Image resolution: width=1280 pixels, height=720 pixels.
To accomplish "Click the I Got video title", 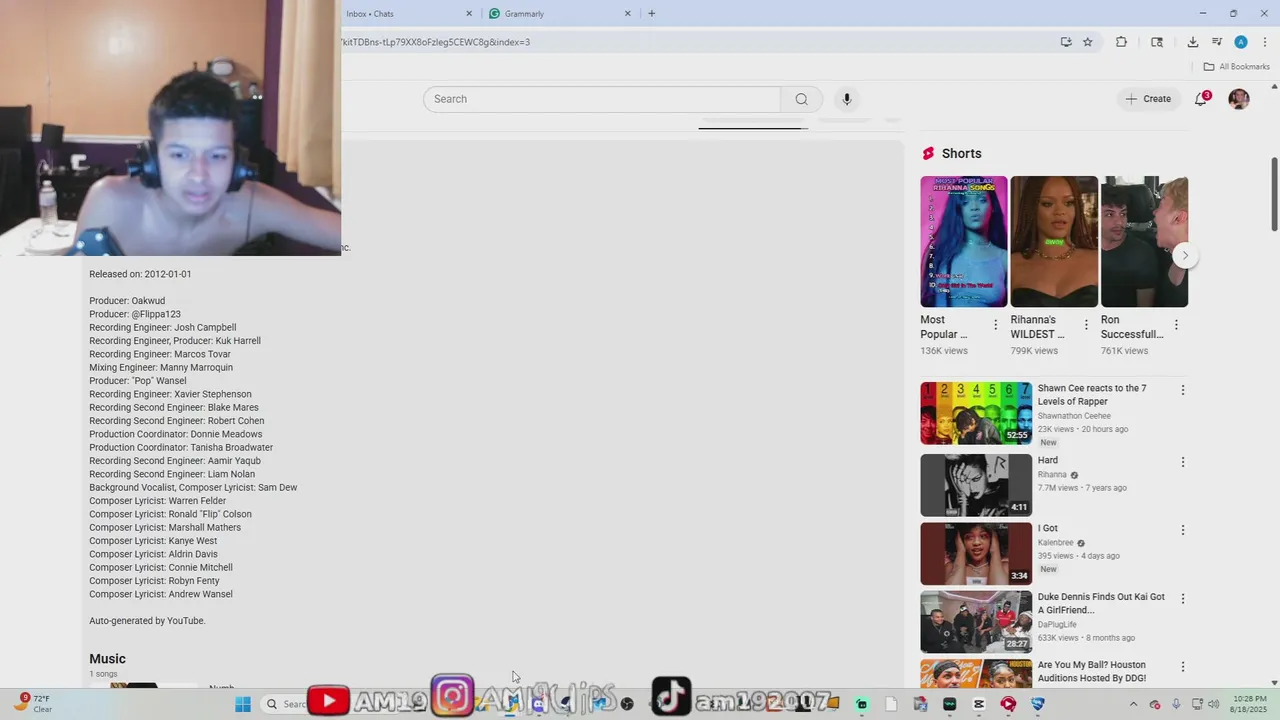I will tap(1048, 528).
